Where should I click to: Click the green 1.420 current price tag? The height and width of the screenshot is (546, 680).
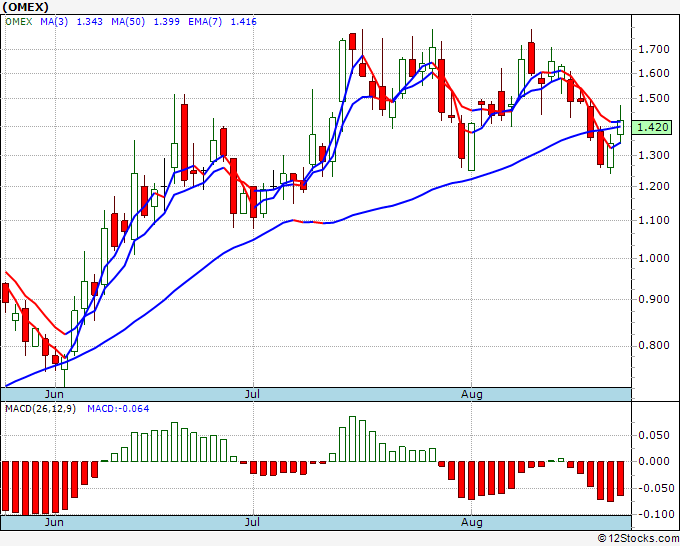[x=652, y=128]
